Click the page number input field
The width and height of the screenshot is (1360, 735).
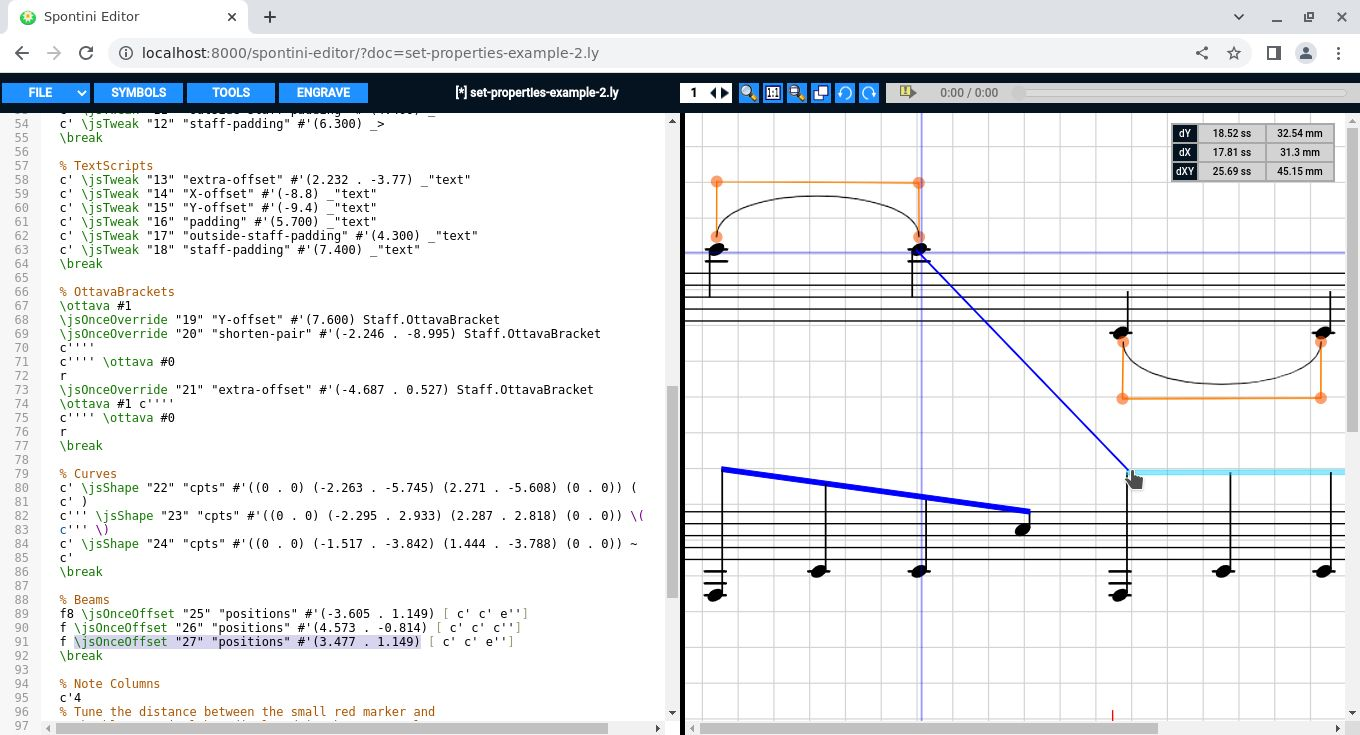tap(694, 93)
